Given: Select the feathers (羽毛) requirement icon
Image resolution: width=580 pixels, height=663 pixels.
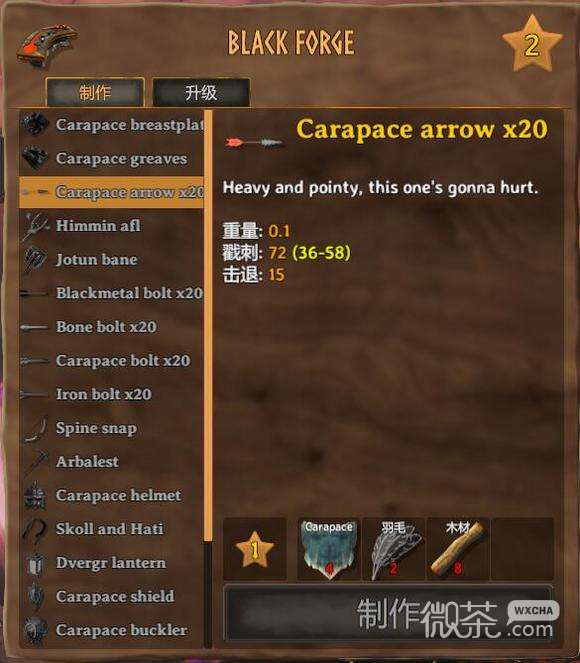Looking at the screenshot, I should tap(394, 549).
